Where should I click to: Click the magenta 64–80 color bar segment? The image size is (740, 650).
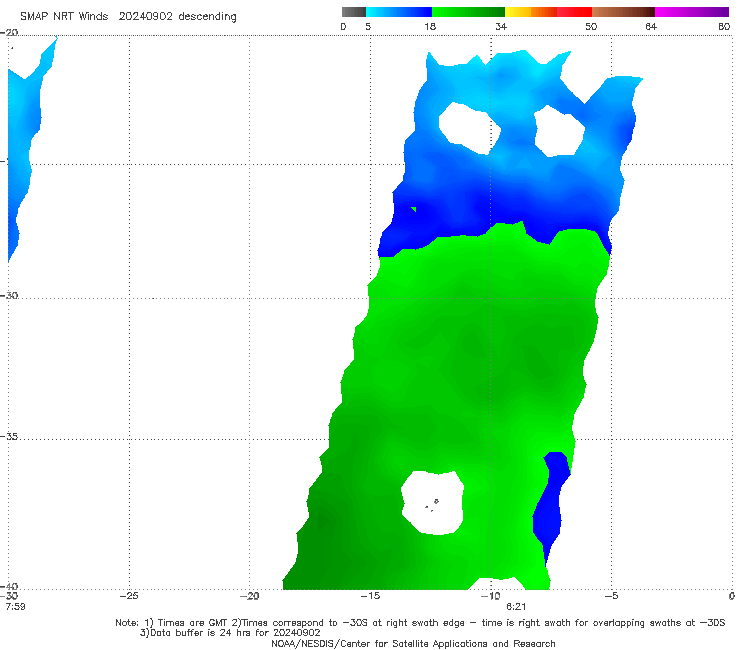pos(692,12)
